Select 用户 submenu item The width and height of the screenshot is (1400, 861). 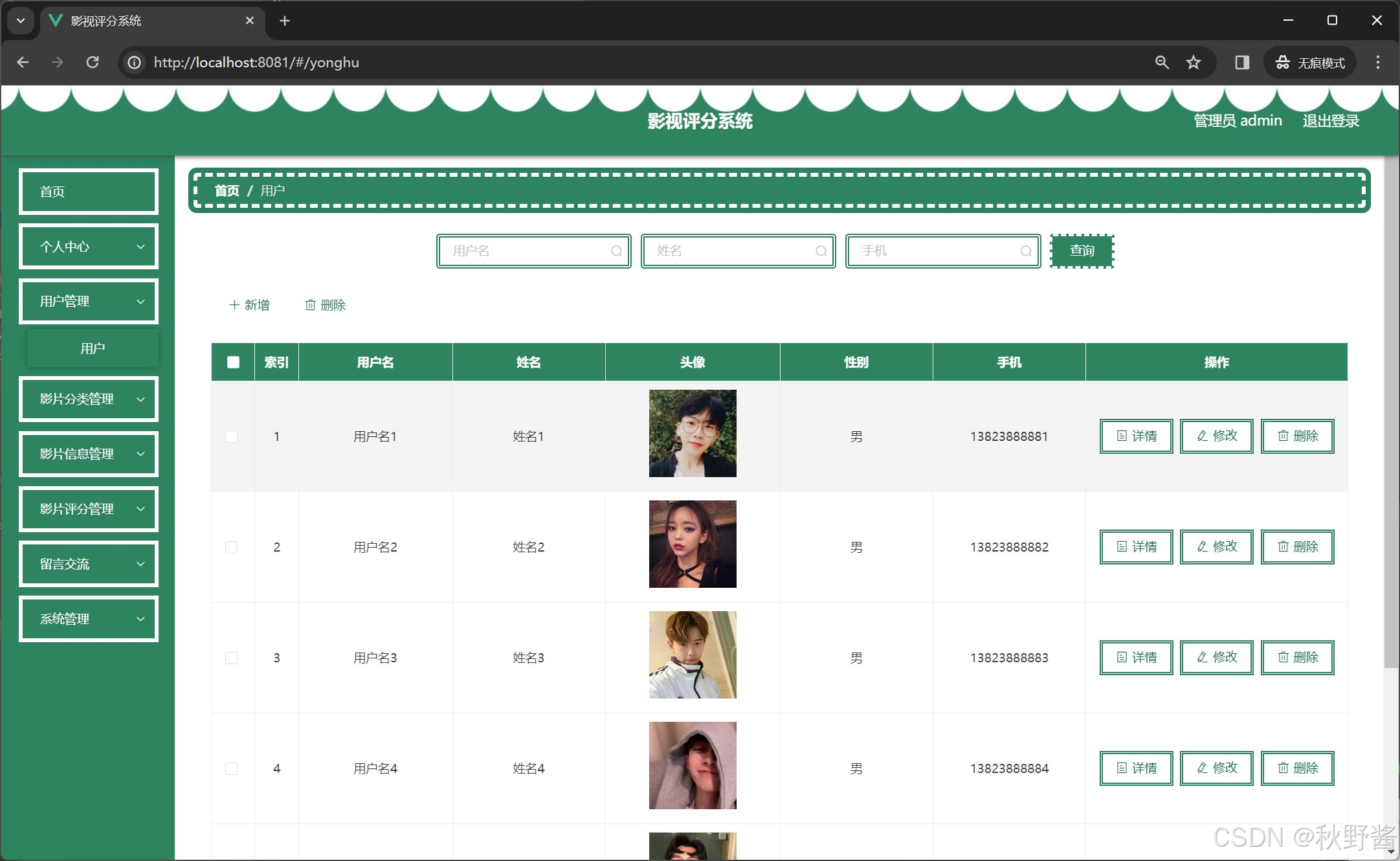click(x=93, y=348)
